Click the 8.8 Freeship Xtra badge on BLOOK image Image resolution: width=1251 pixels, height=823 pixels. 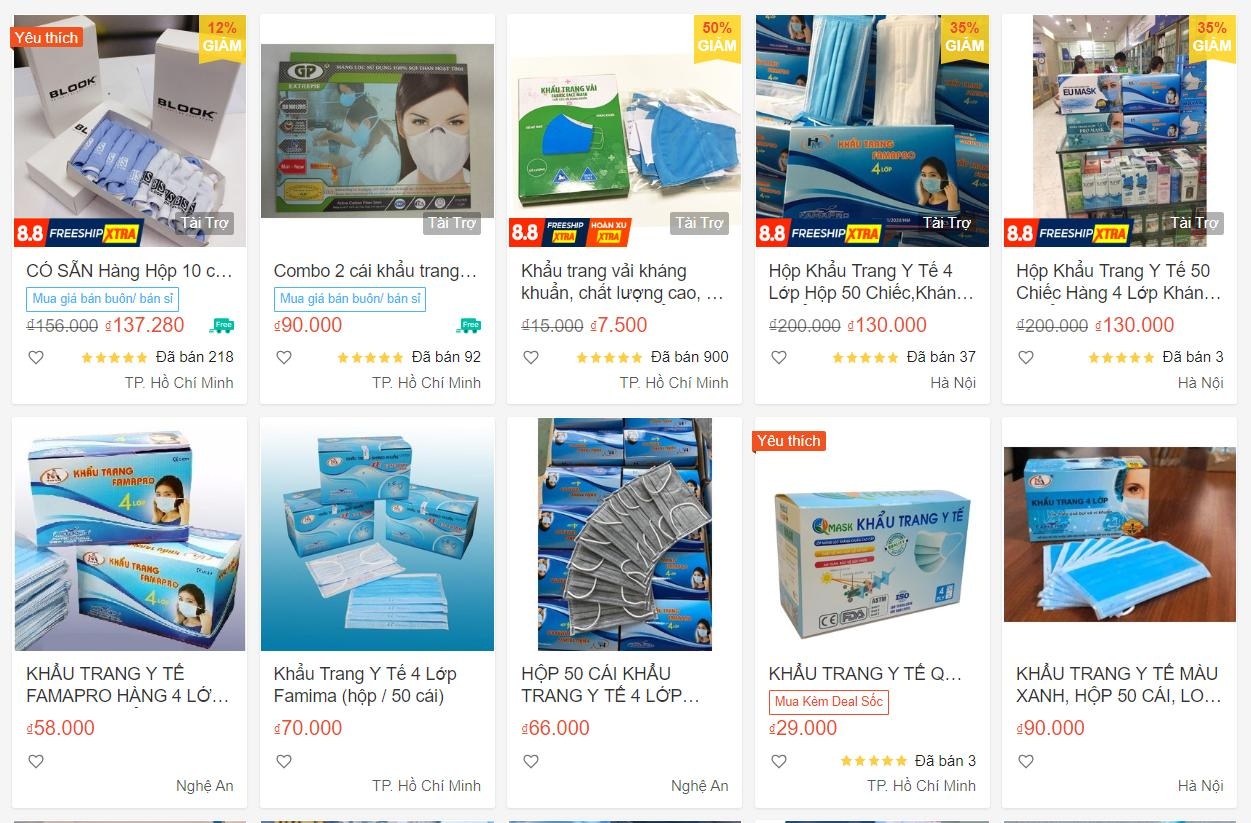[78, 233]
